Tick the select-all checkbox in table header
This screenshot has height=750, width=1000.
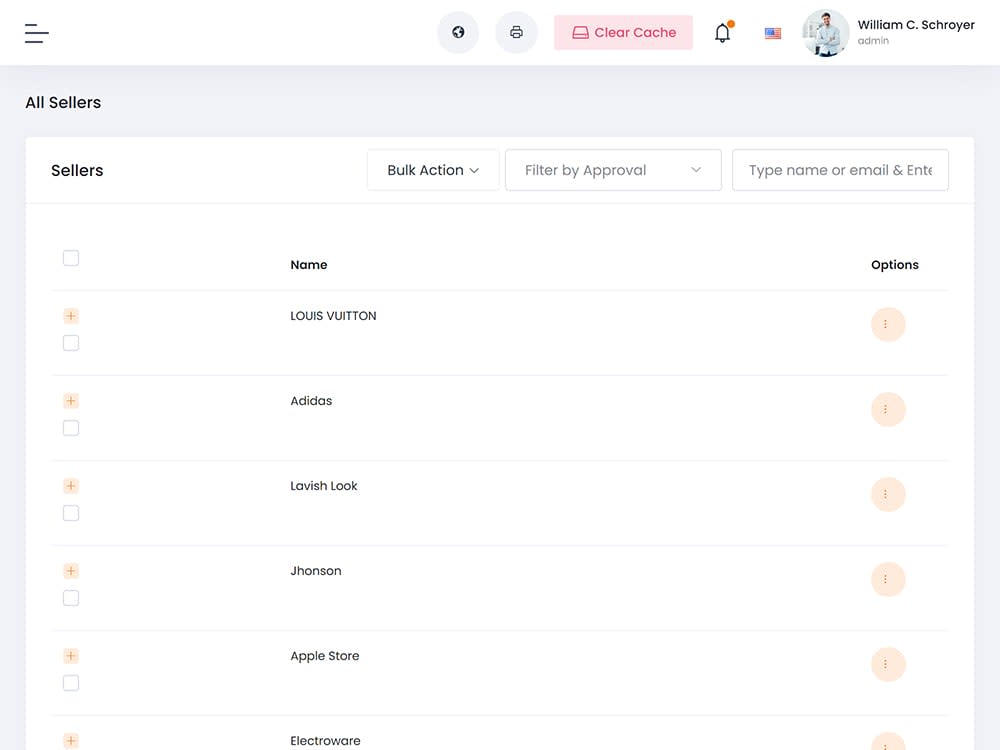tap(71, 258)
